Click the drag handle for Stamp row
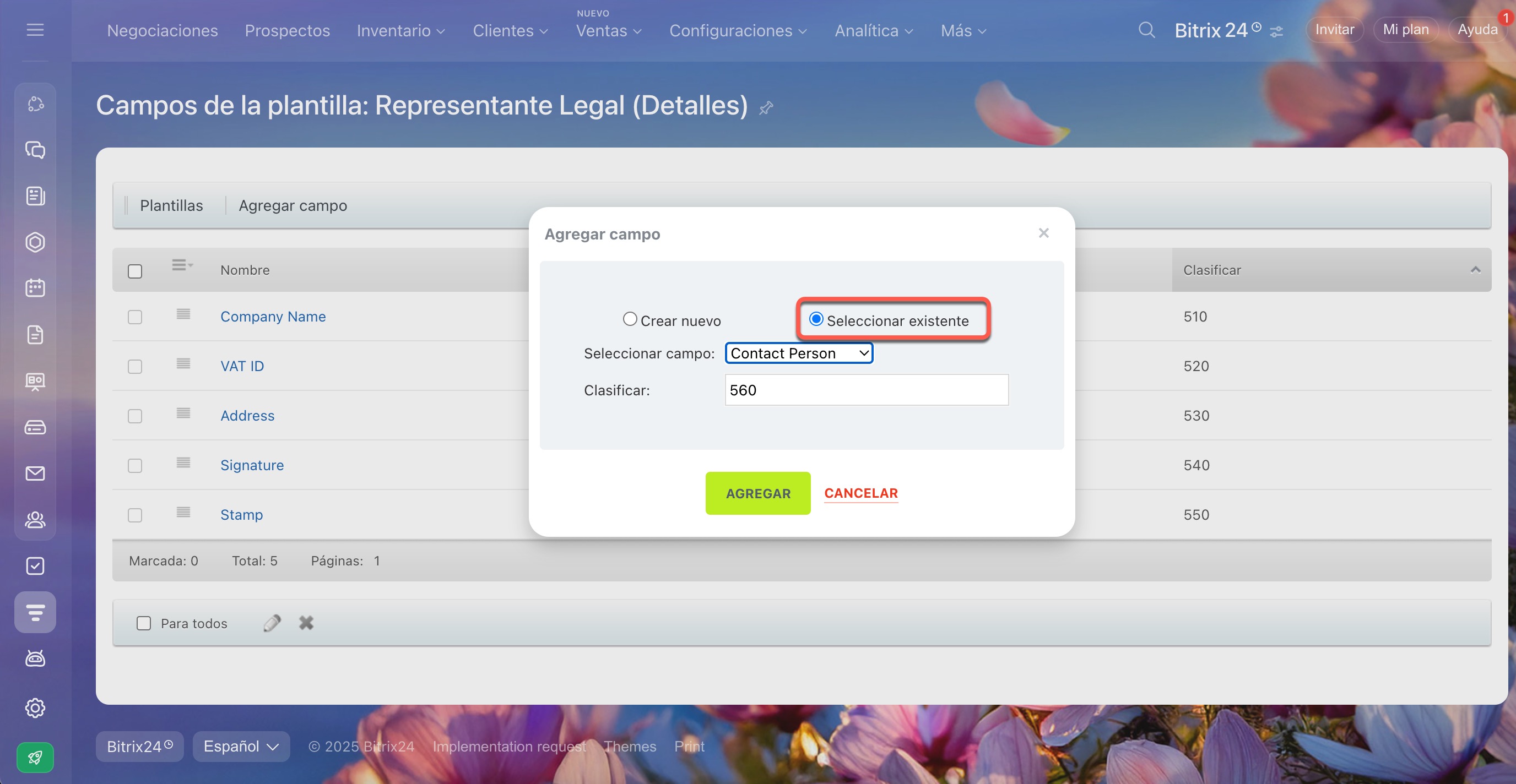Viewport: 1516px width, 784px height. 183,512
